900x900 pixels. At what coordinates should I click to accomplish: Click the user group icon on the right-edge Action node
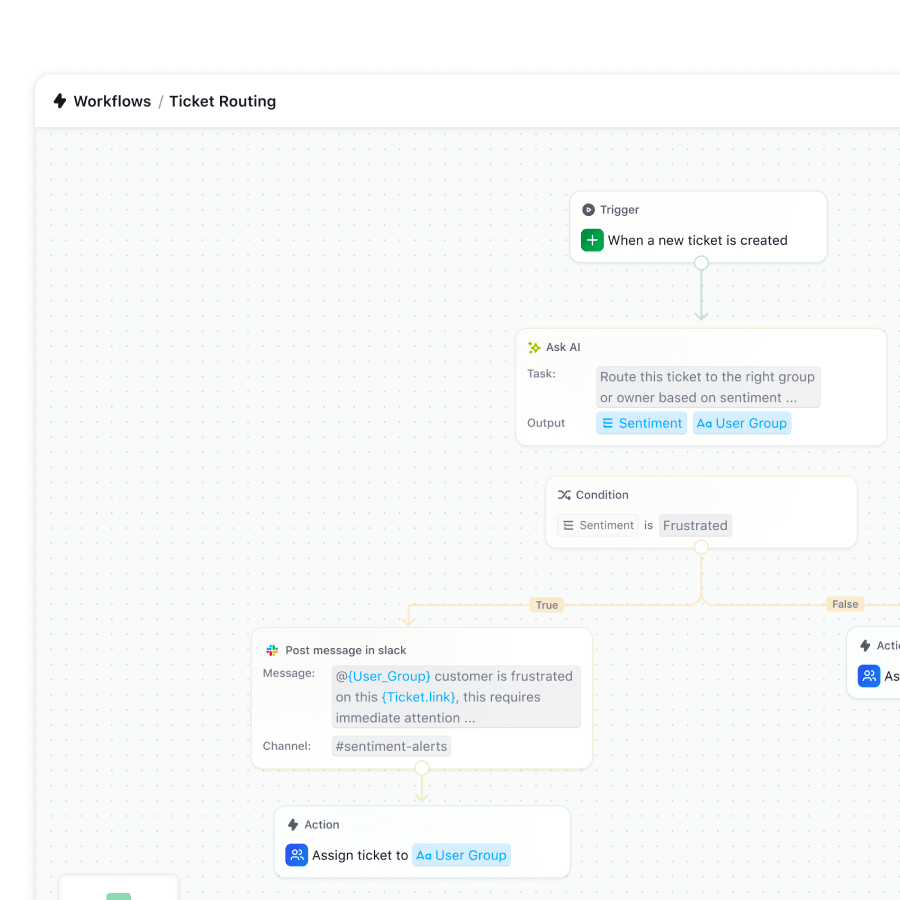869,676
